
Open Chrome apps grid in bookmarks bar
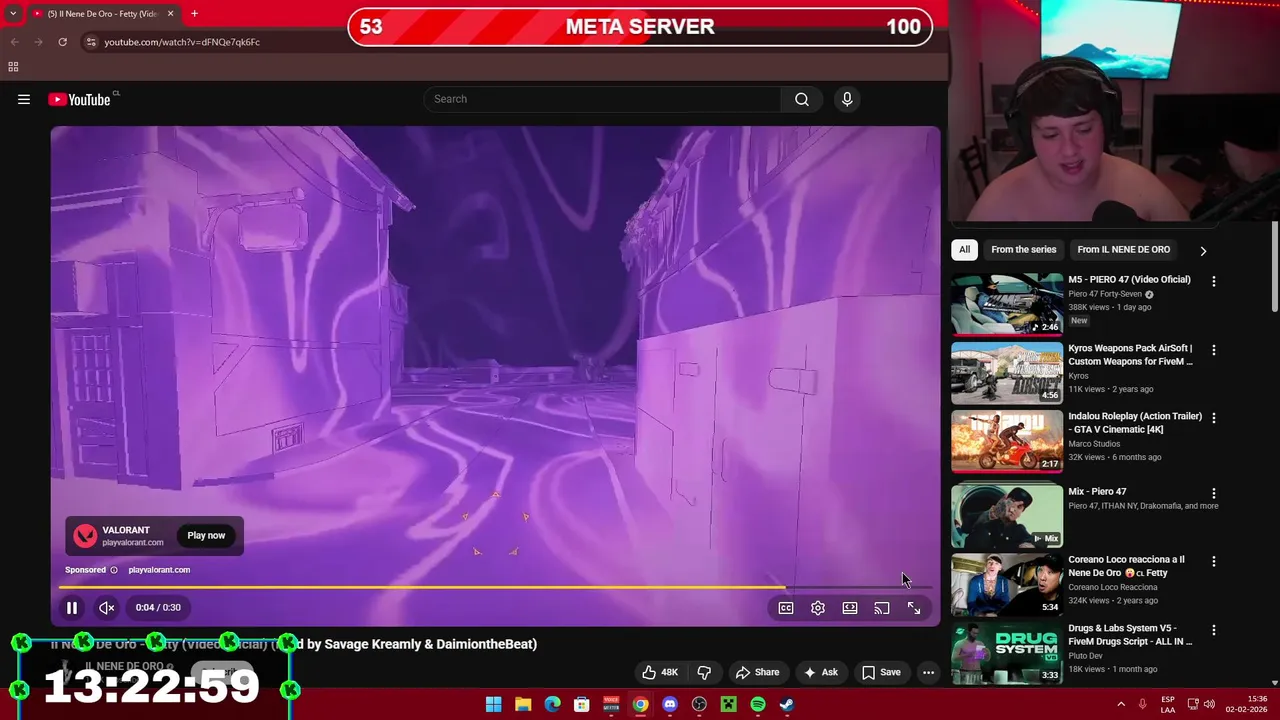pos(13,67)
